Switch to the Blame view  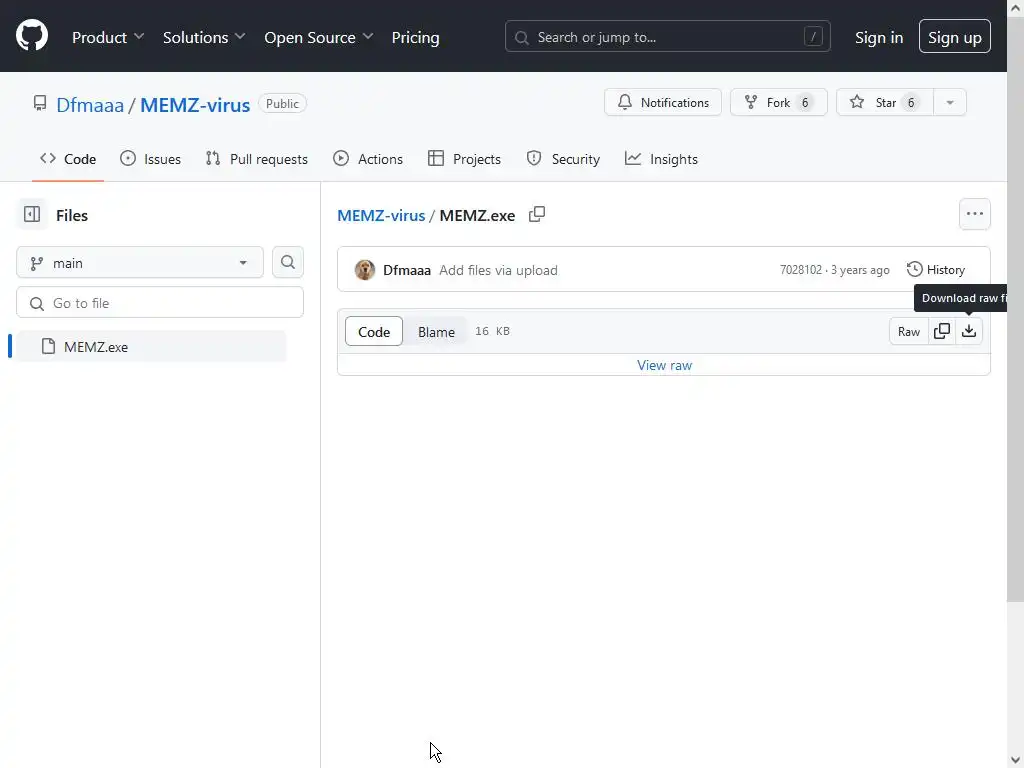click(x=436, y=332)
